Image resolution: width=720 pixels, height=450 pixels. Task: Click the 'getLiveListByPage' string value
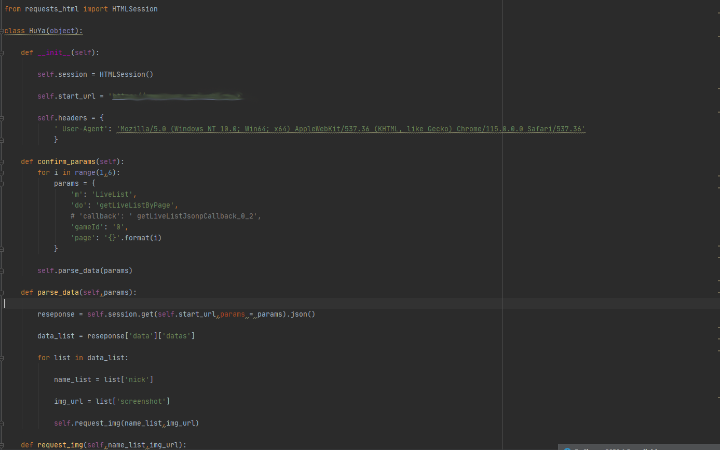click(x=135, y=205)
